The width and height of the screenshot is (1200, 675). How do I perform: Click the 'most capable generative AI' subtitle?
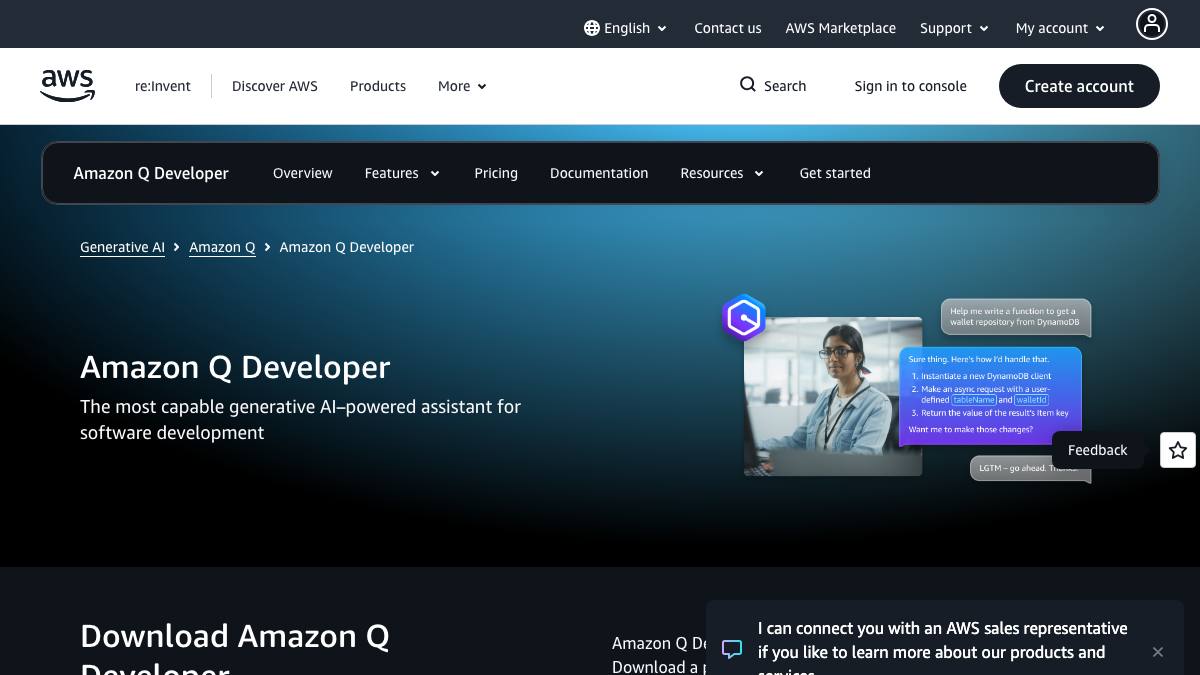(x=300, y=420)
